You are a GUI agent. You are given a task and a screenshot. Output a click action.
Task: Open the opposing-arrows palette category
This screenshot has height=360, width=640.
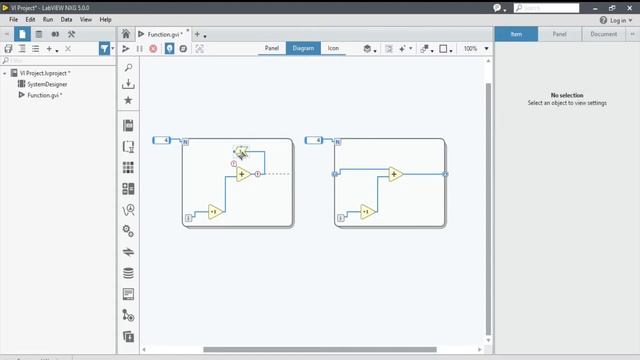[128, 252]
